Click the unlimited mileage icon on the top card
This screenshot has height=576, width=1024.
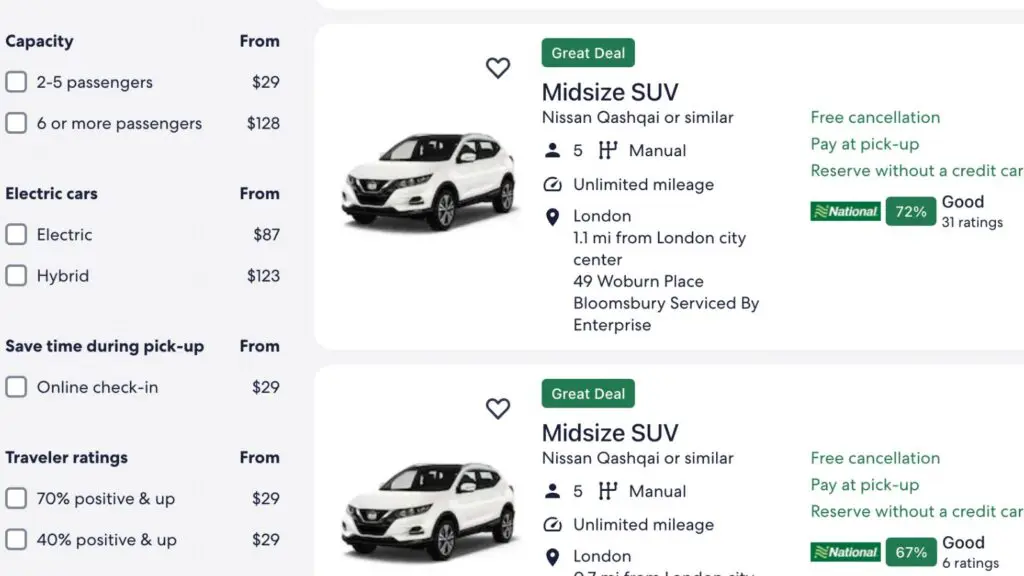pyautogui.click(x=552, y=184)
